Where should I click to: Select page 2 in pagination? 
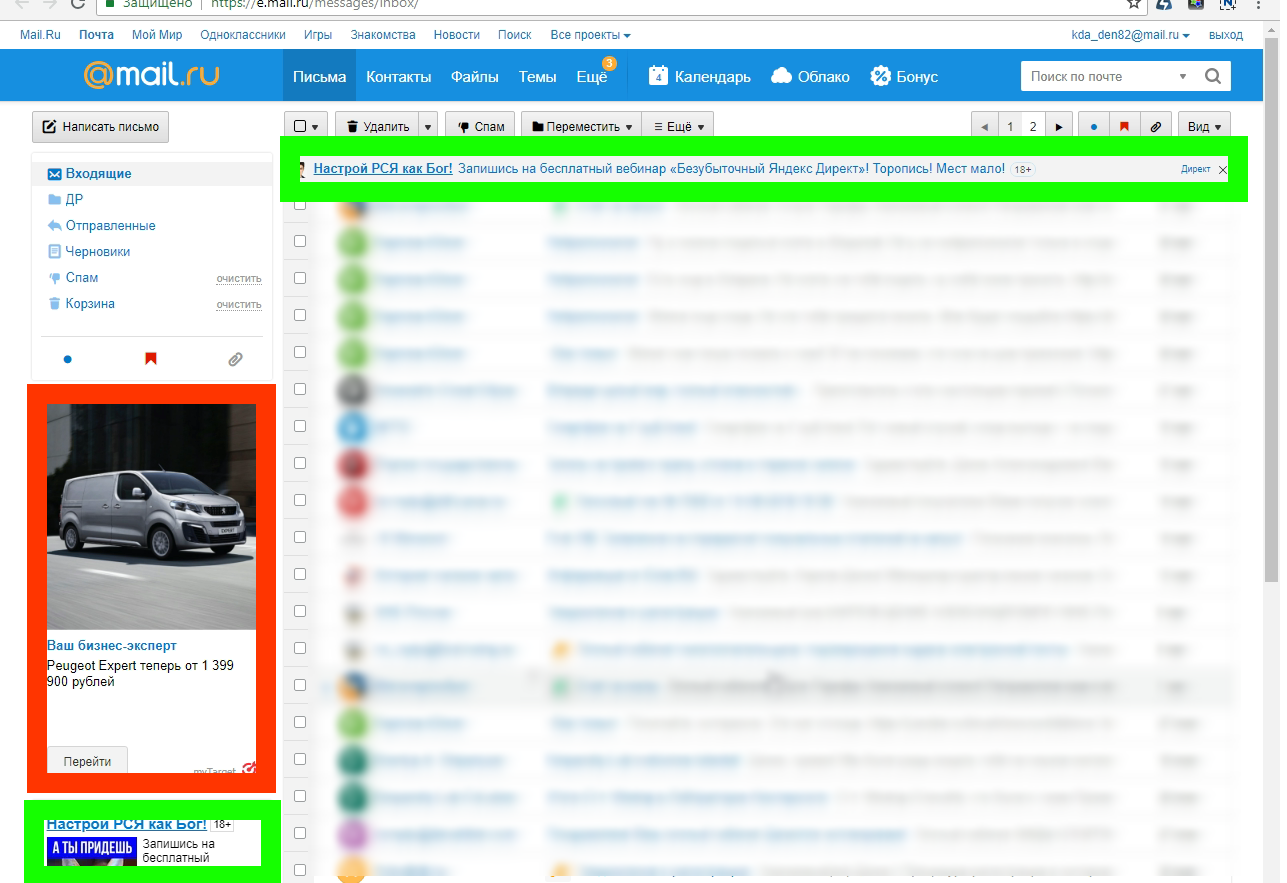pos(1034,127)
